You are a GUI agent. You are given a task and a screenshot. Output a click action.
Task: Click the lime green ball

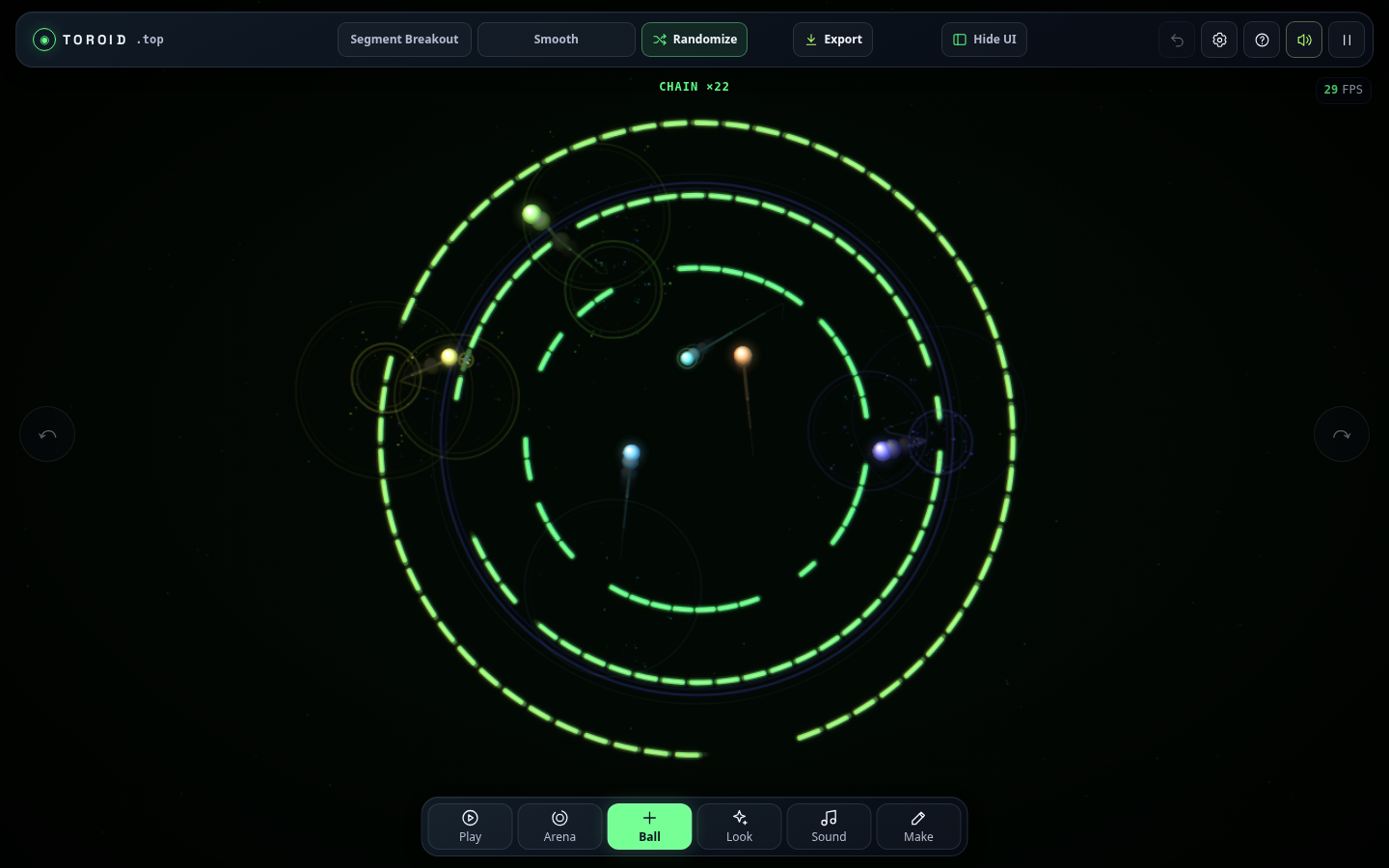[x=531, y=213]
